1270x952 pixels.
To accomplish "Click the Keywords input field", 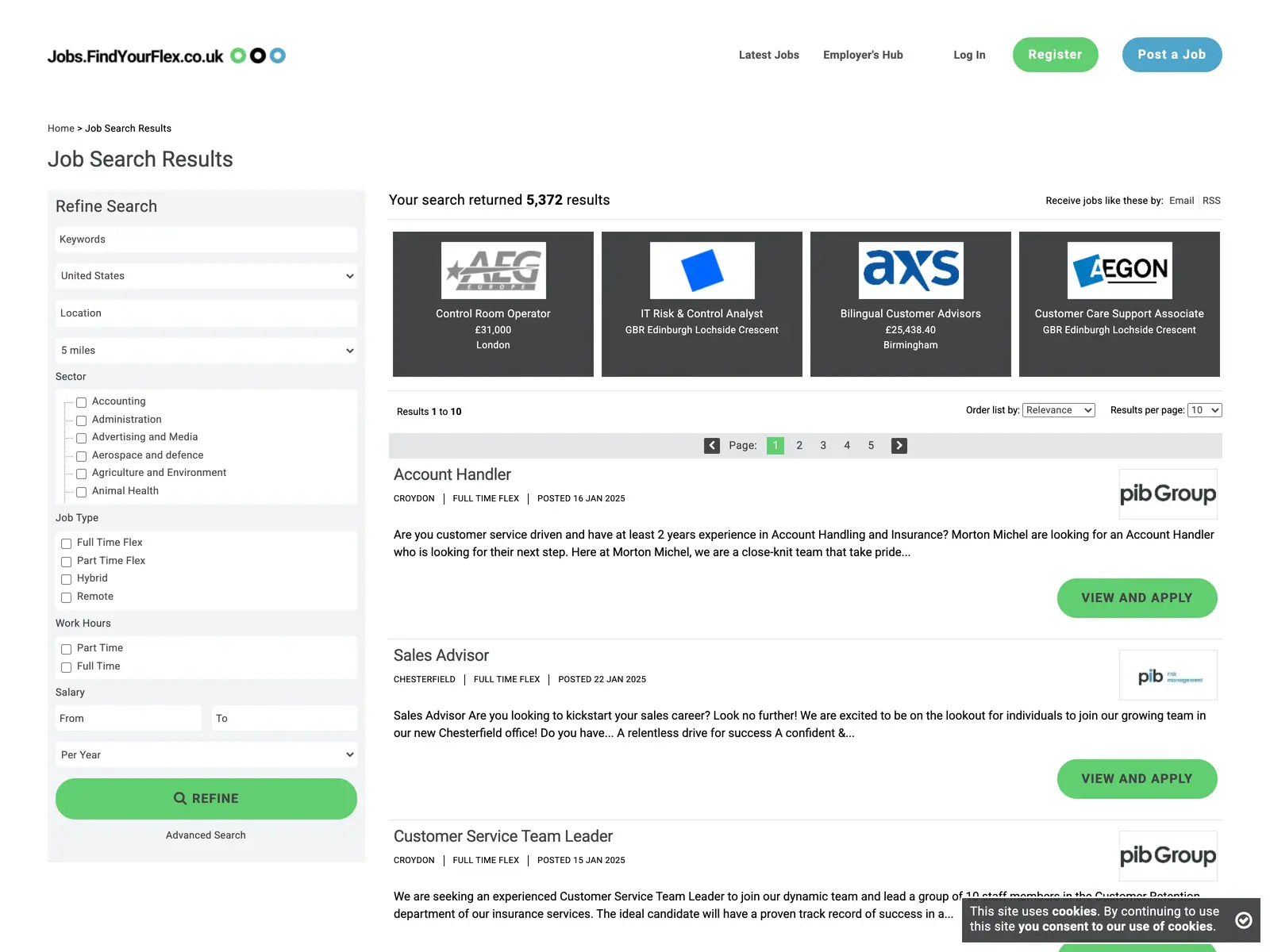I will [x=206, y=240].
